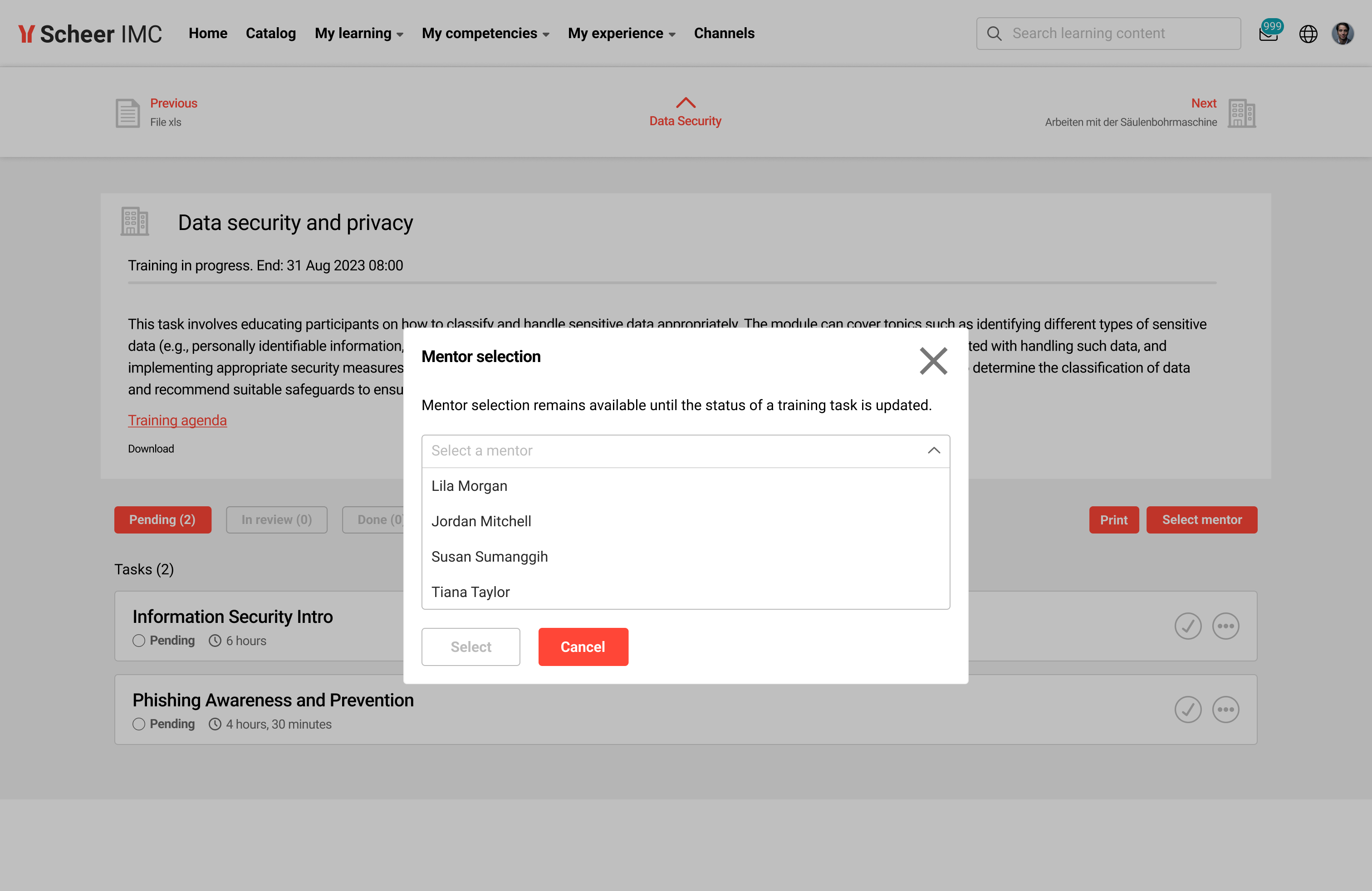1372x891 pixels.
Task: Click the globe language icon
Action: click(x=1308, y=34)
